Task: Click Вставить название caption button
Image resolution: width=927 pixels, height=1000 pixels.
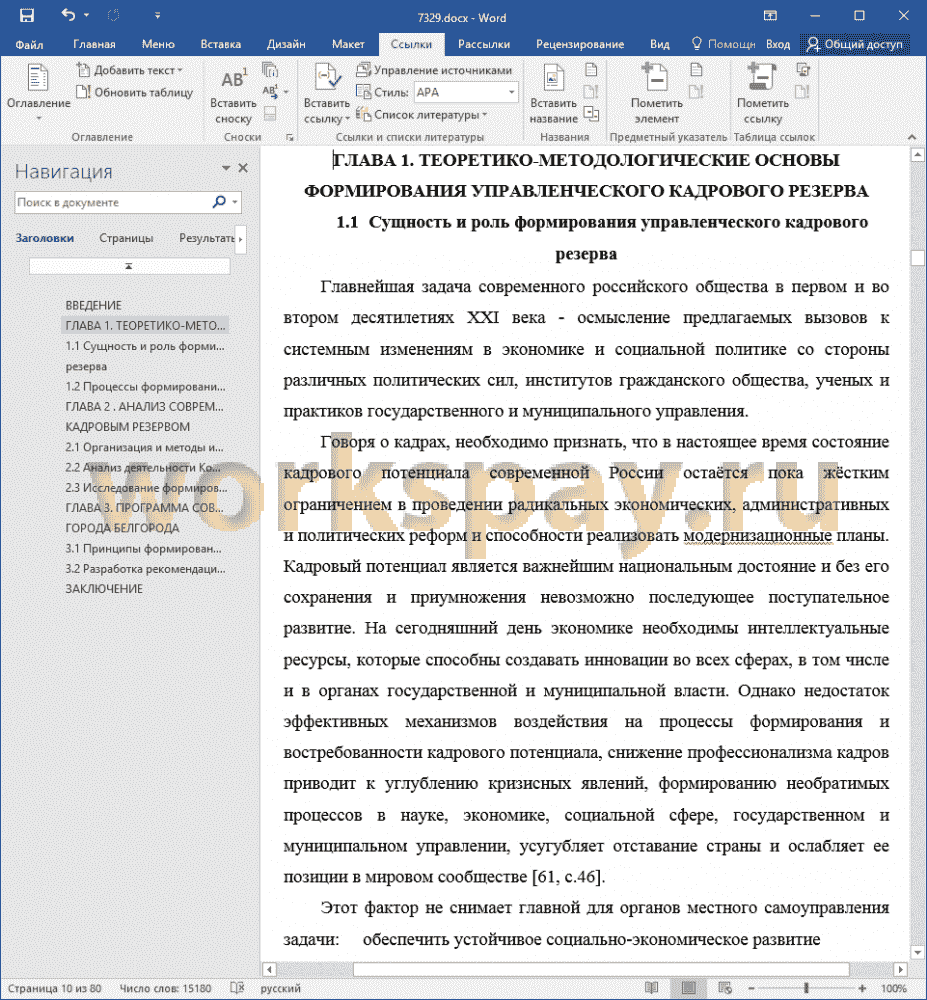Action: 554,94
